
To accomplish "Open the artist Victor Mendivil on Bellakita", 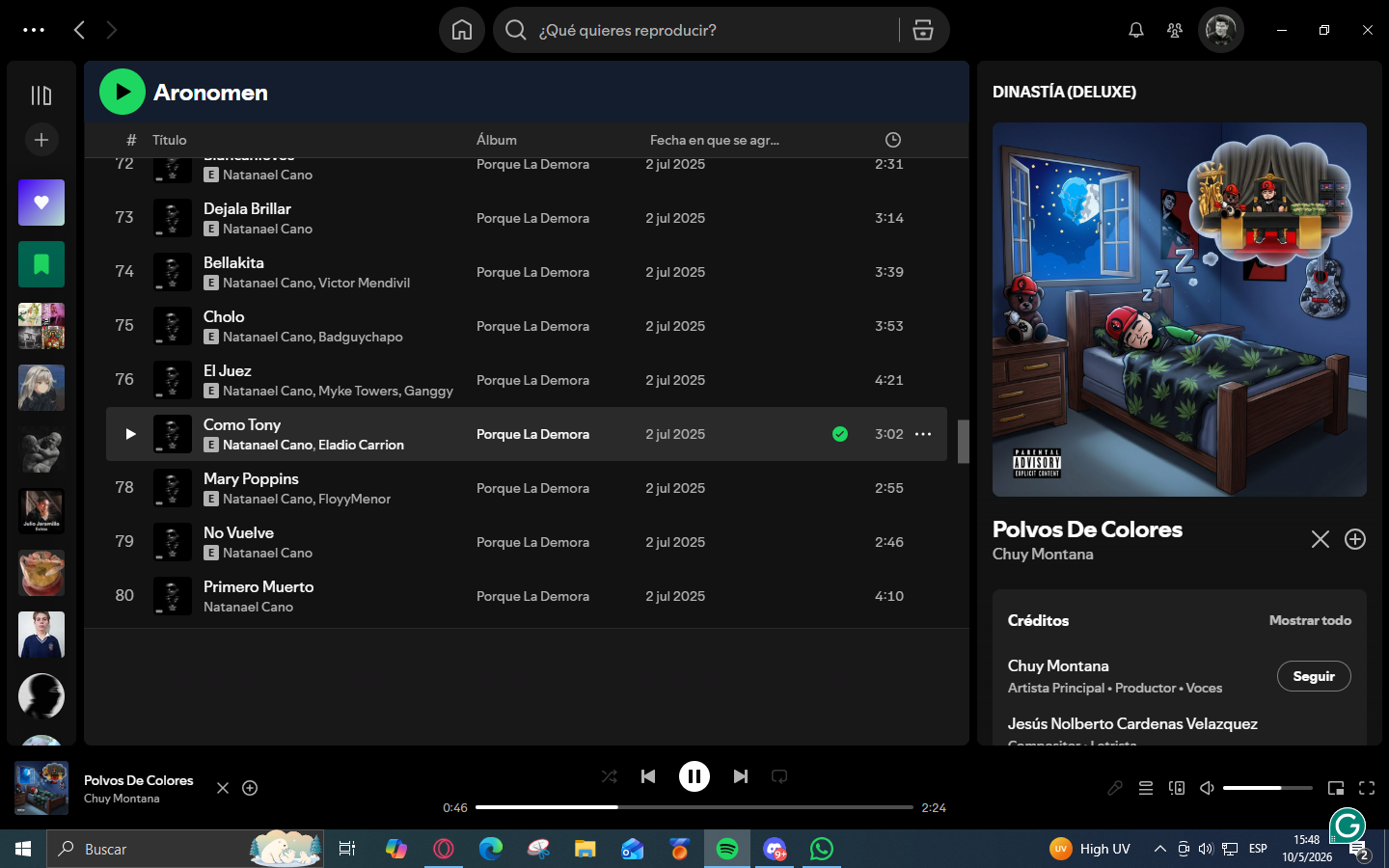I will (x=365, y=283).
